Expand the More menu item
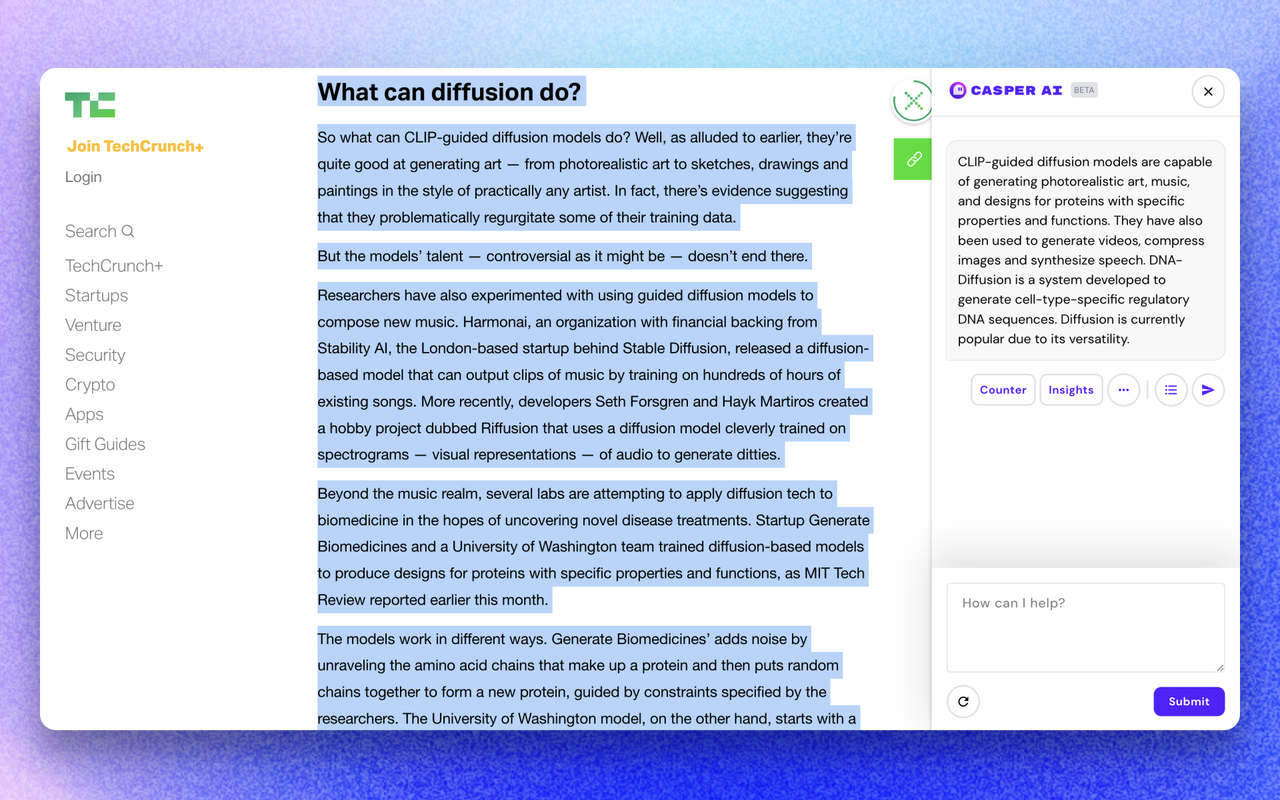Viewport: 1280px width, 800px height. coord(84,533)
